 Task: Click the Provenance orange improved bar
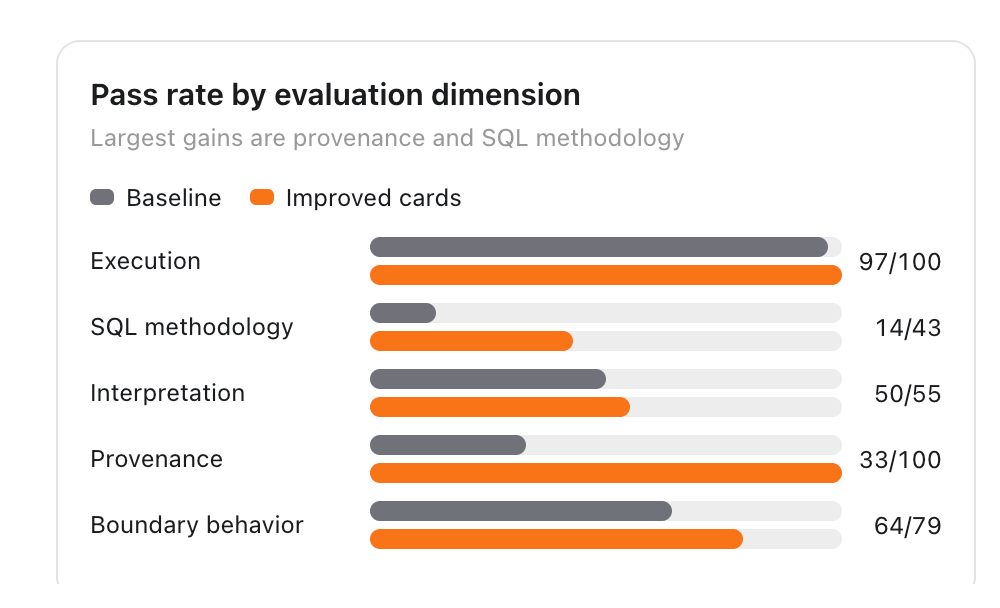tap(606, 473)
